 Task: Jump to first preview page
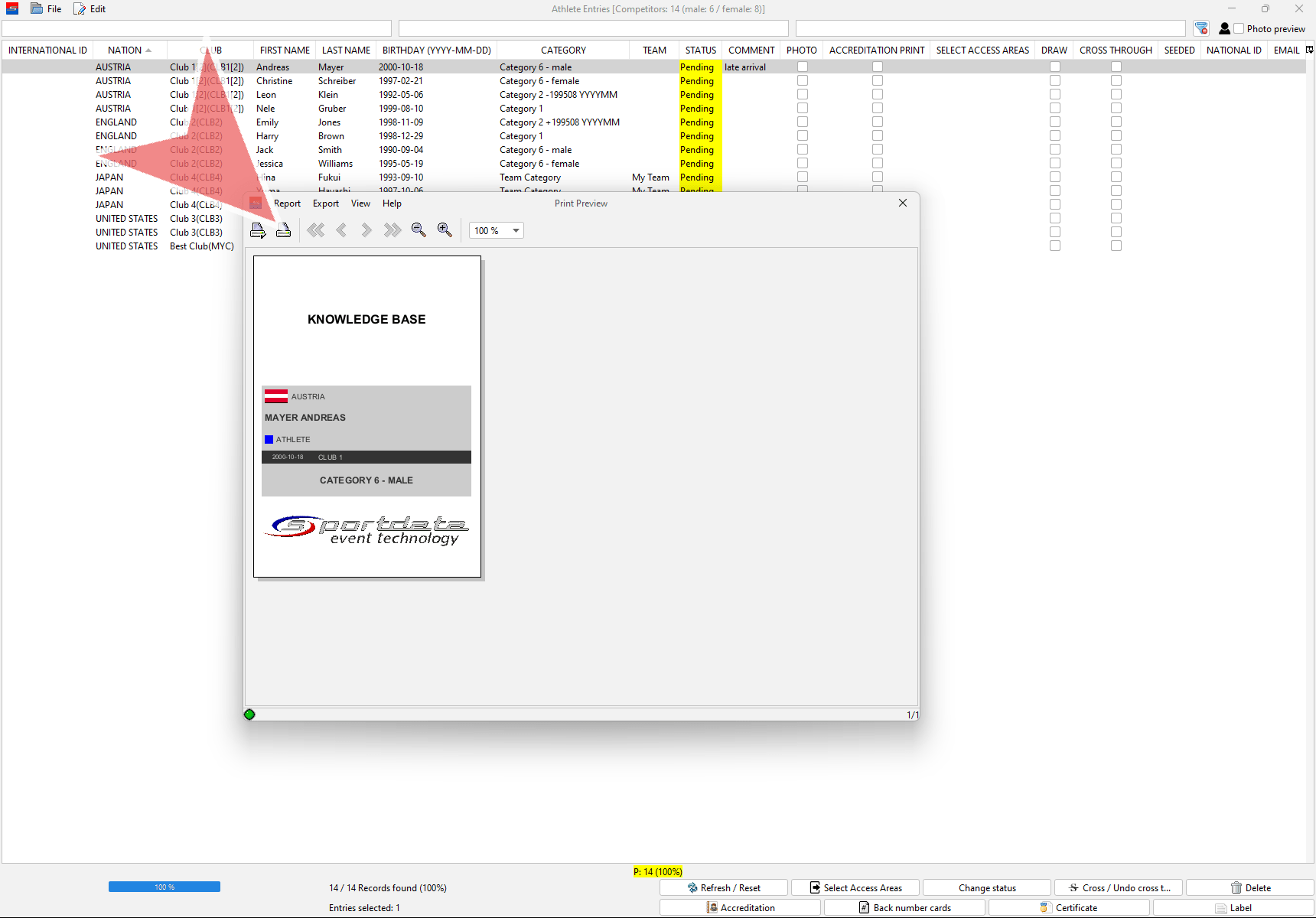point(315,230)
